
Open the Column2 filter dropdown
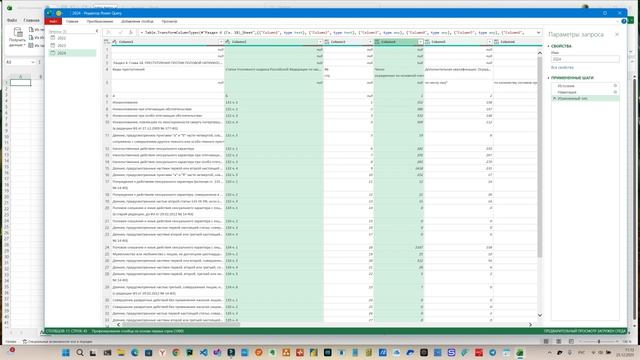pos(320,42)
